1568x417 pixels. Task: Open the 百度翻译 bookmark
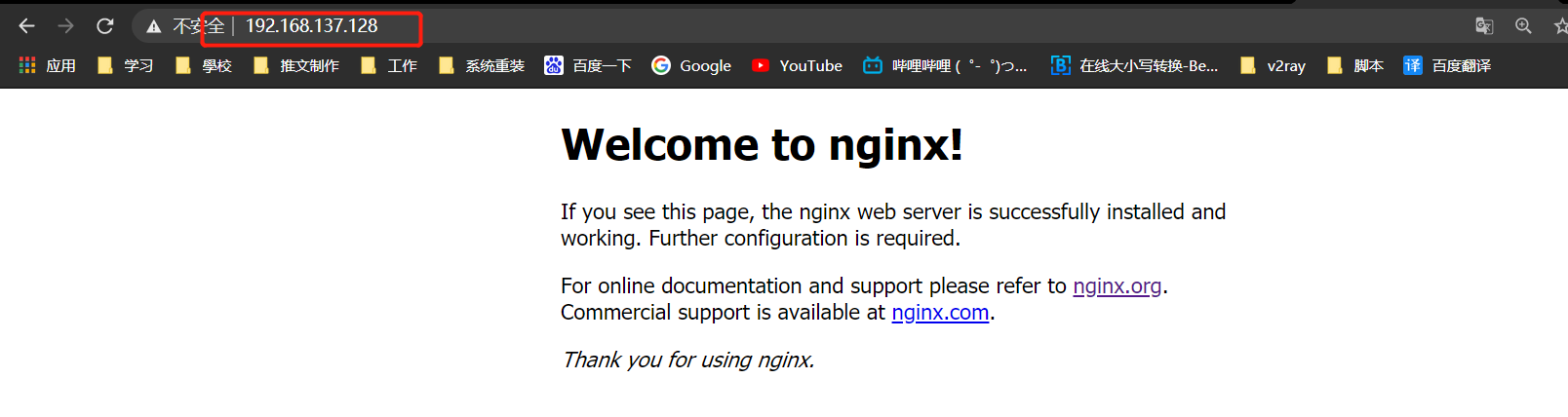[x=1447, y=65]
